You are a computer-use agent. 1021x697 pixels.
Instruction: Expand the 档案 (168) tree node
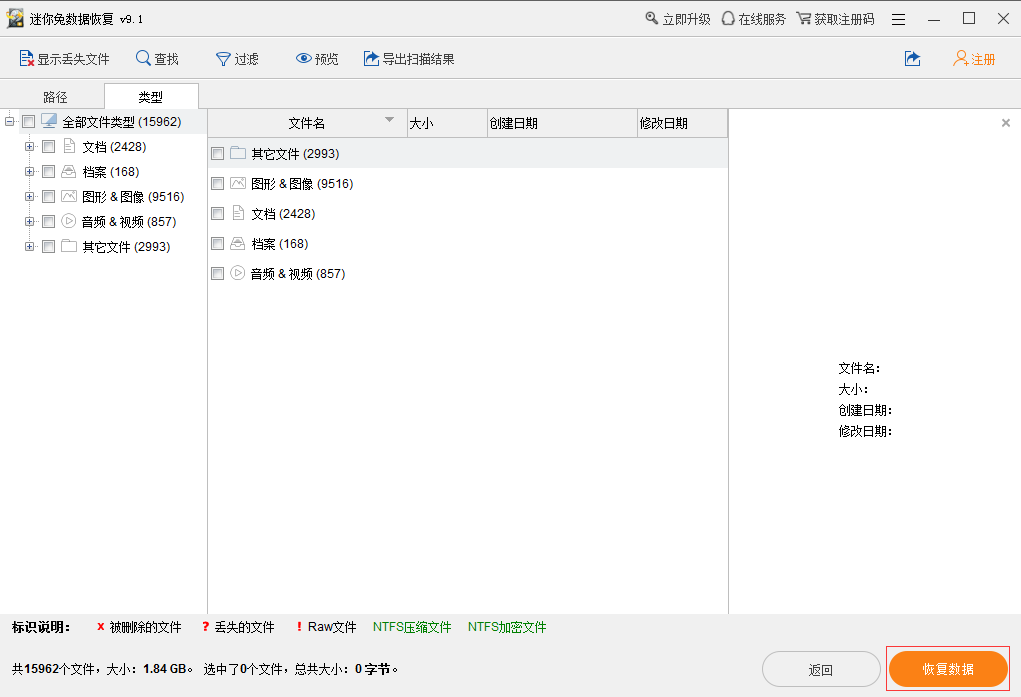(x=29, y=172)
